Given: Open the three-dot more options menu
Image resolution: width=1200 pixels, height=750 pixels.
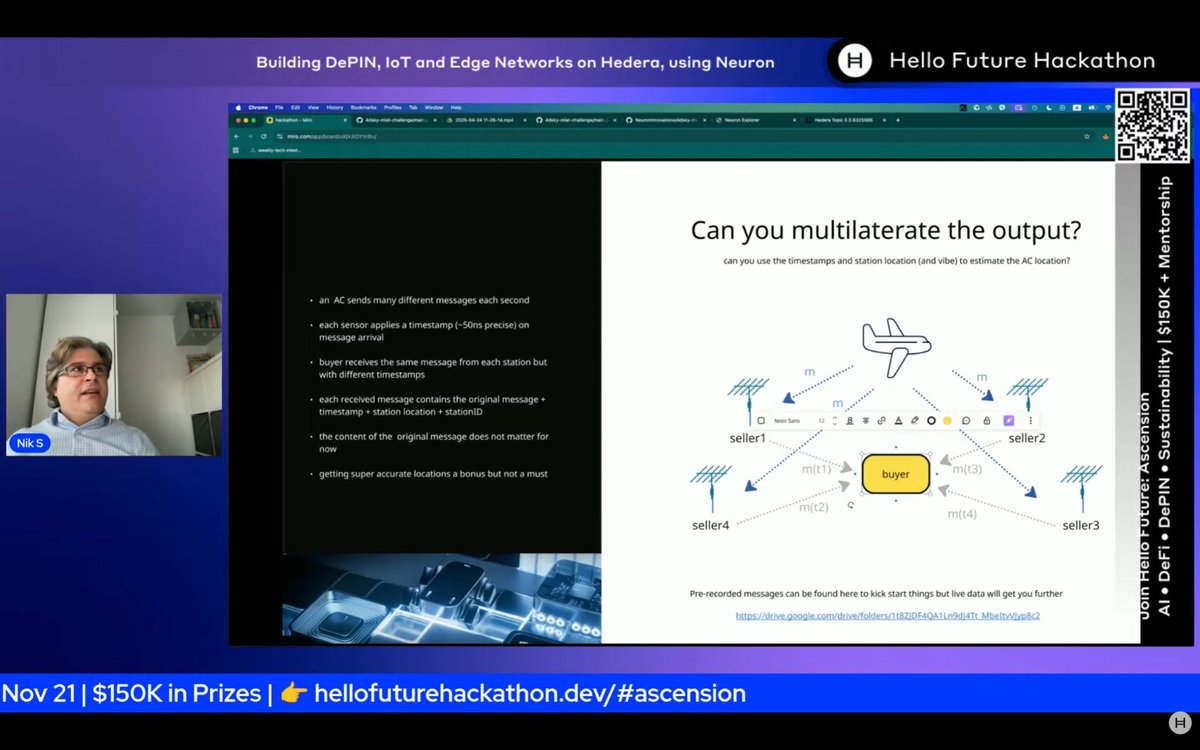Looking at the screenshot, I should click(x=1030, y=421).
